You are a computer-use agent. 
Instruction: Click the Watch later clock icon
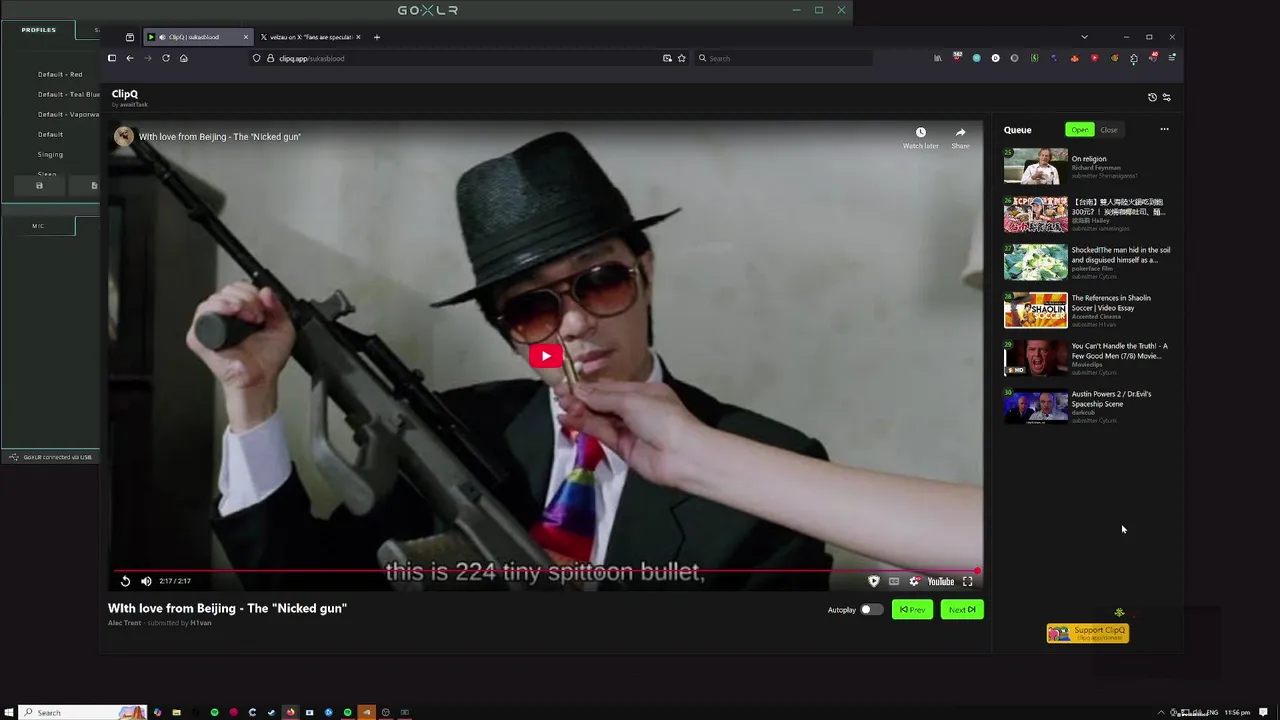(x=920, y=132)
